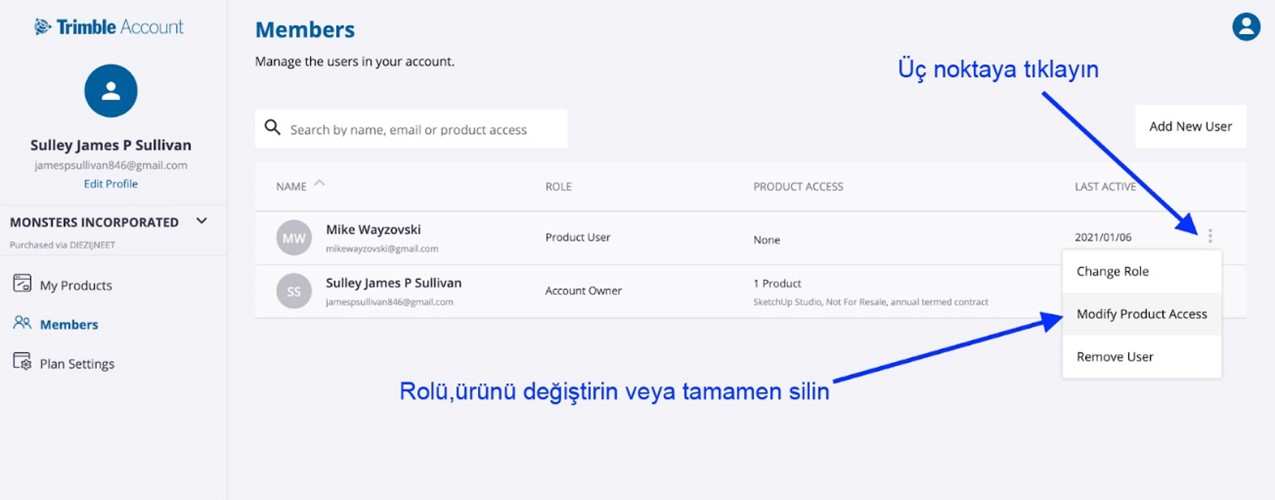Click the Plan Settings gear icon
The width and height of the screenshot is (1275, 500).
[x=22, y=363]
